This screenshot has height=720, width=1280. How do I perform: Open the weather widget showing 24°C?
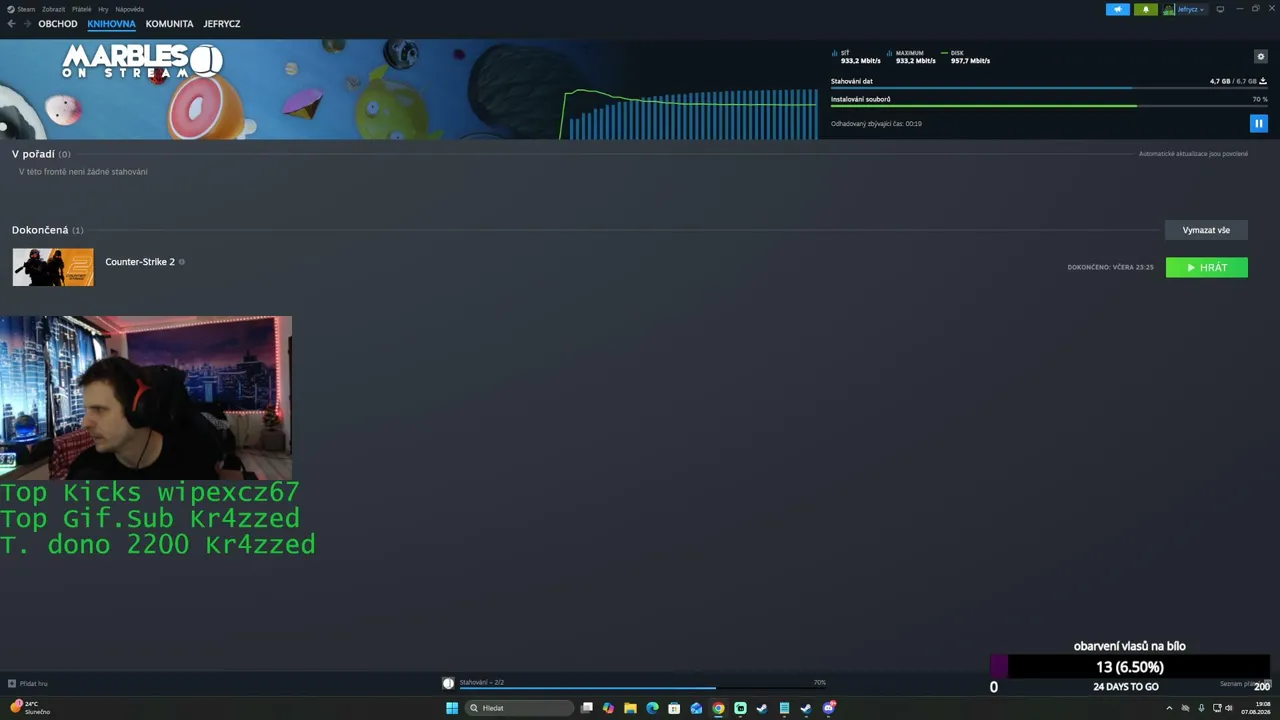[30, 707]
